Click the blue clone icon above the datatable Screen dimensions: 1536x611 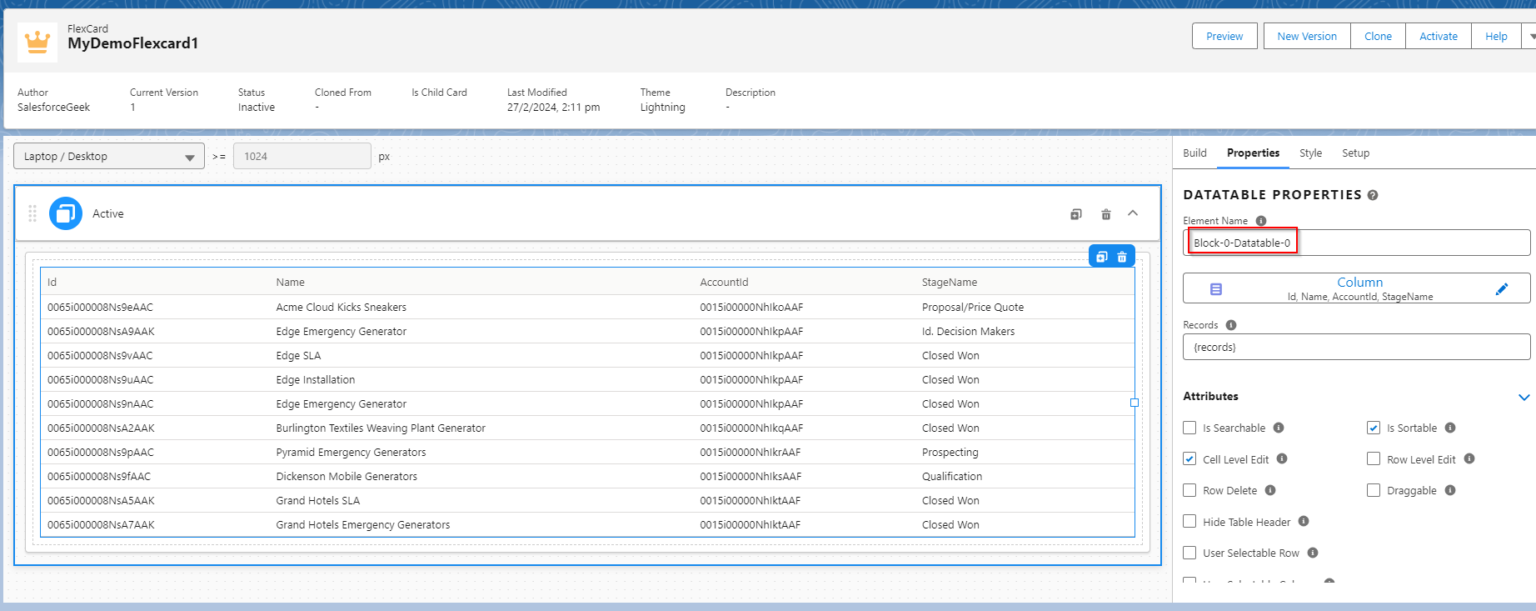[1101, 256]
